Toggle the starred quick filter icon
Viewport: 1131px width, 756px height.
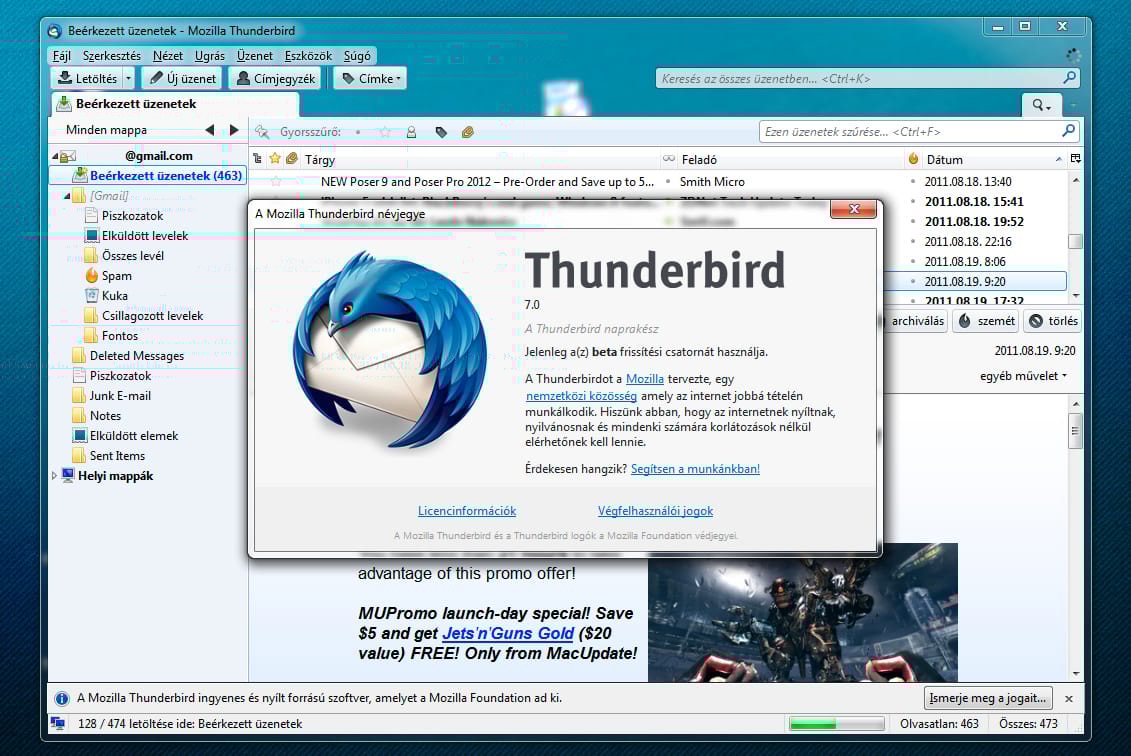coord(384,132)
